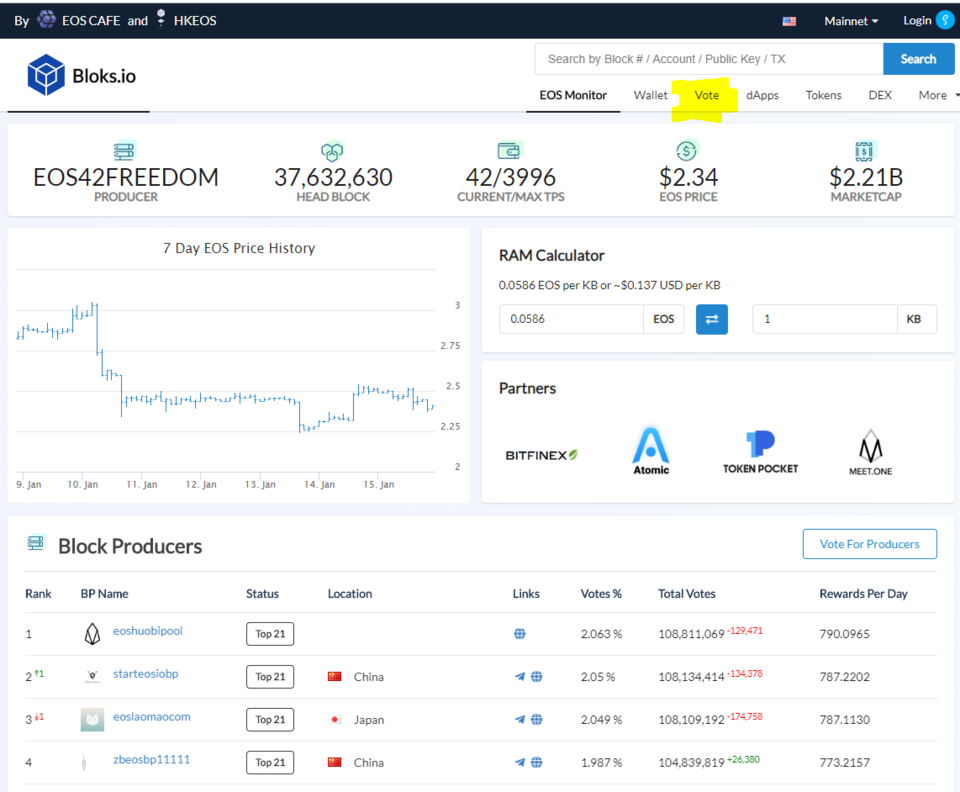960x792 pixels.
Task: Click the Head Block cubes icon
Action: point(332,151)
